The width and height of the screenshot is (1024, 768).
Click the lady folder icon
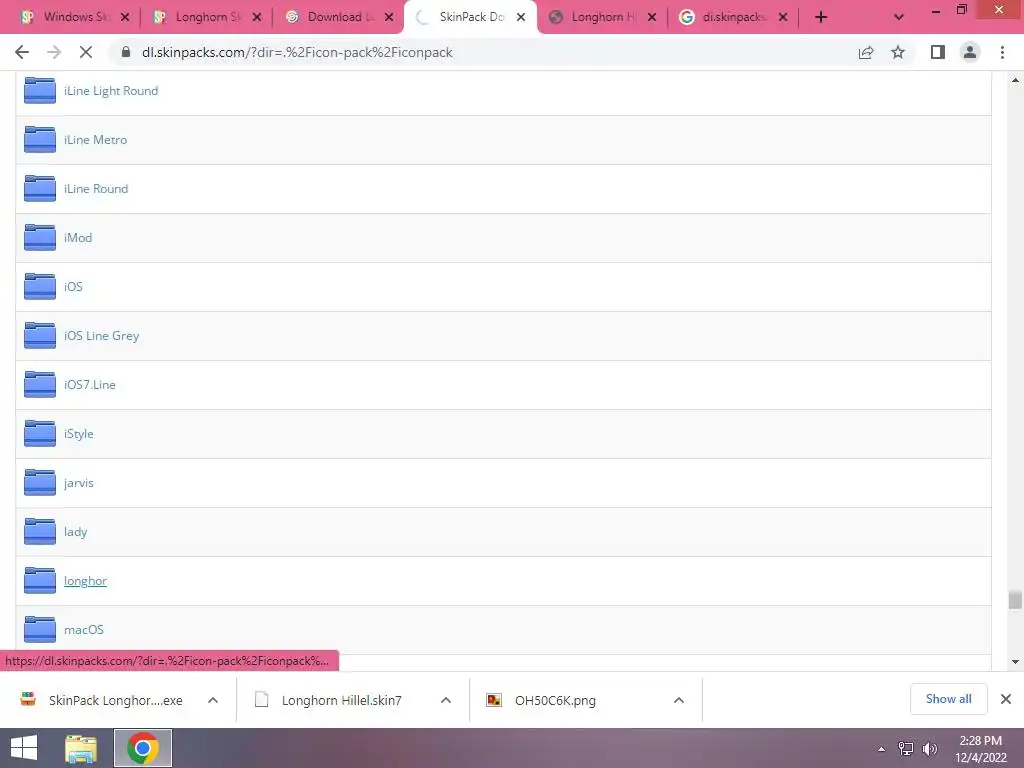pos(40,532)
